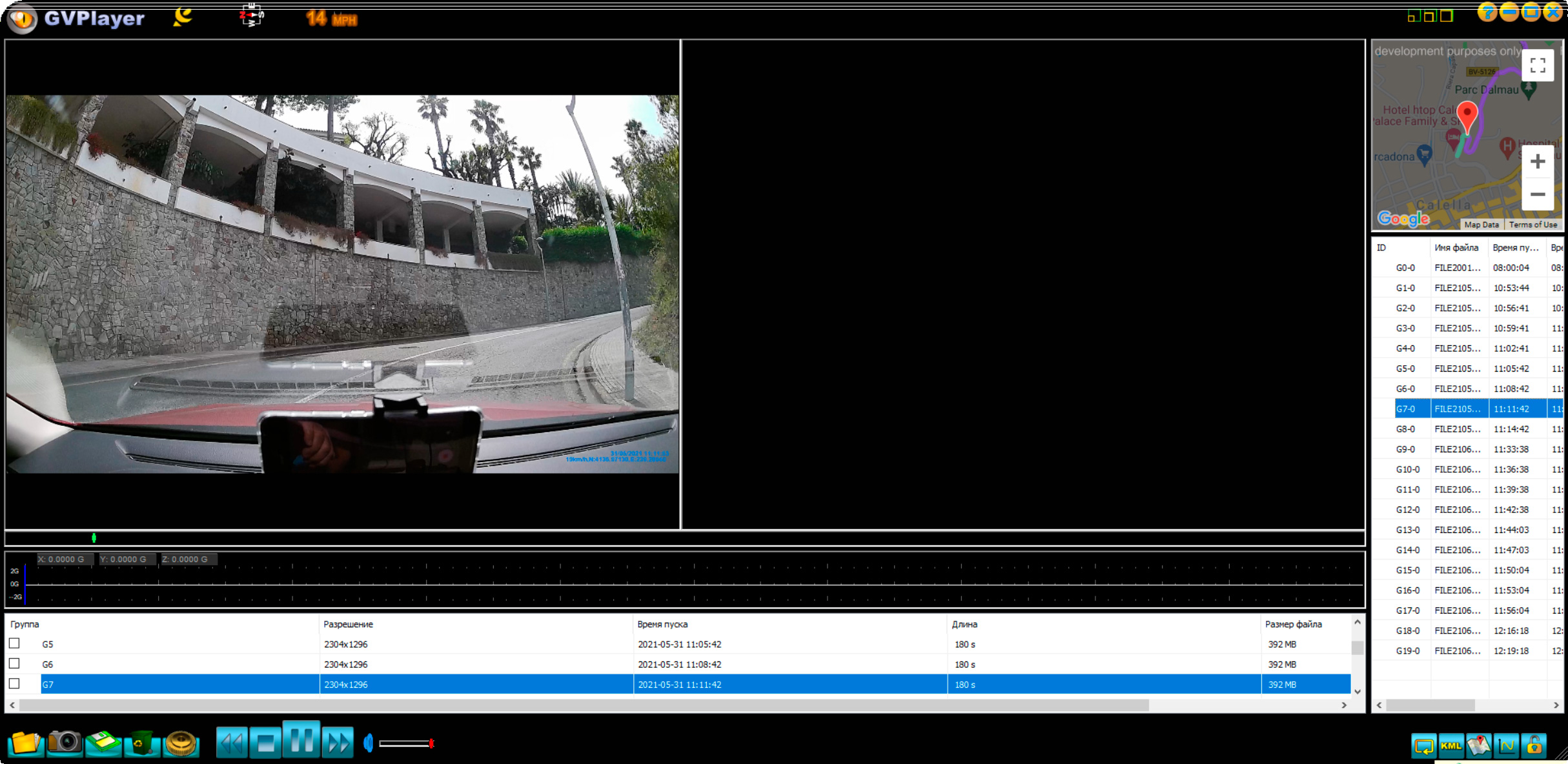Open video files with the folder icon

[25, 743]
